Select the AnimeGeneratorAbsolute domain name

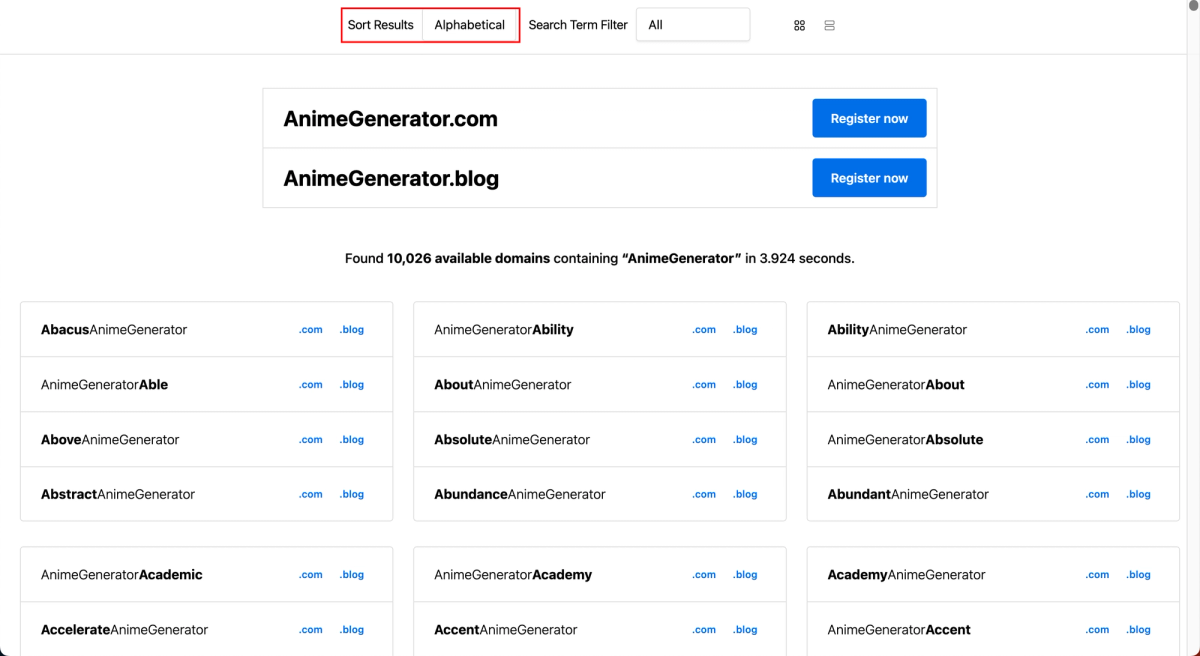(x=905, y=440)
